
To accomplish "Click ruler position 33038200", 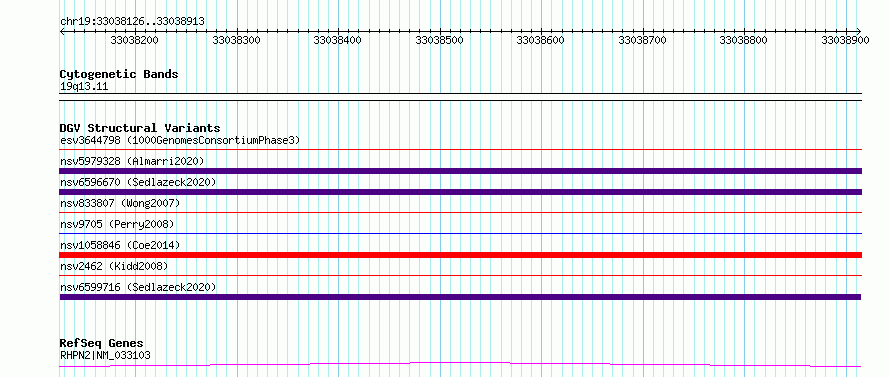I will tap(135, 40).
